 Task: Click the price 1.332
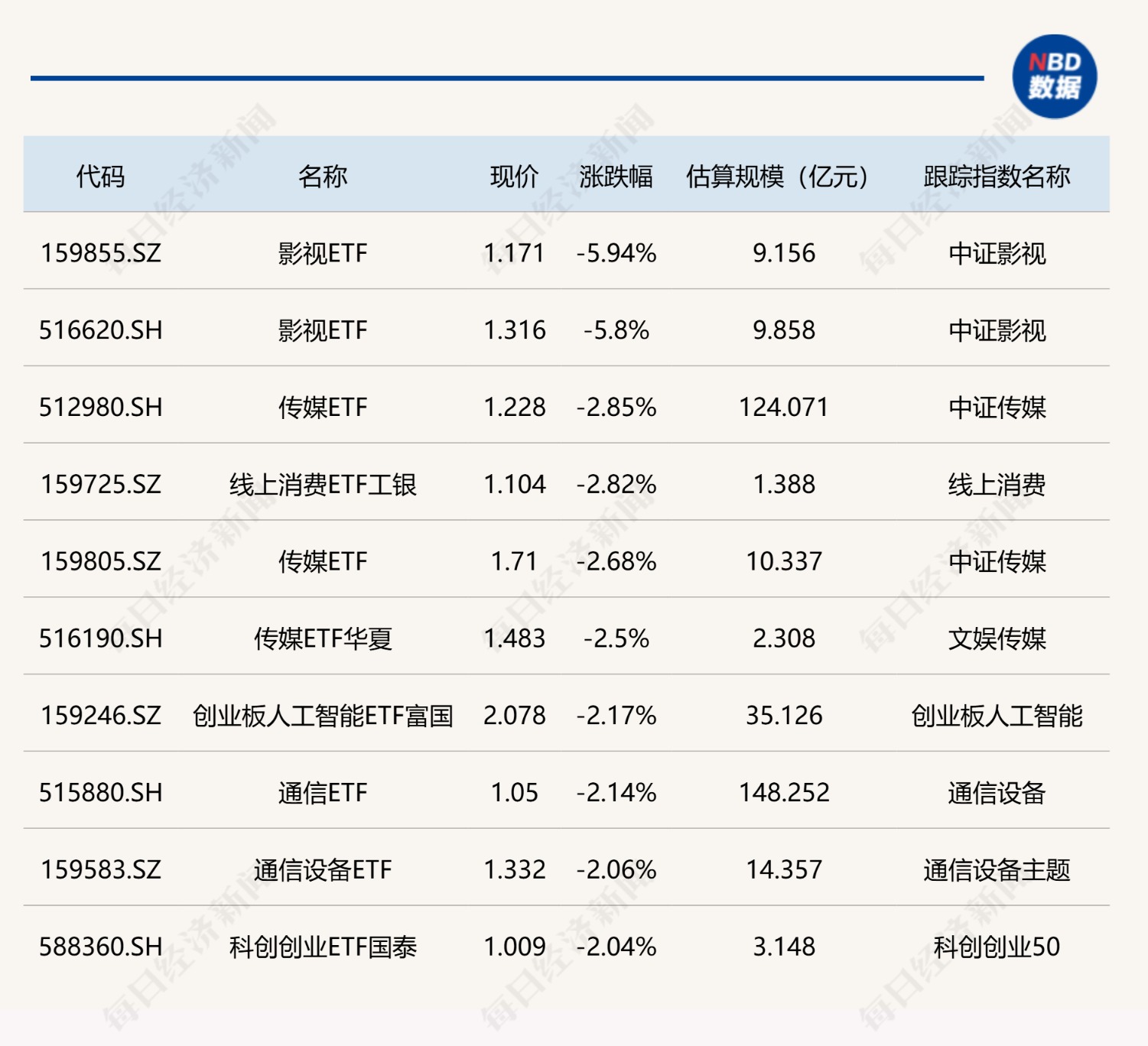pyautogui.click(x=515, y=870)
